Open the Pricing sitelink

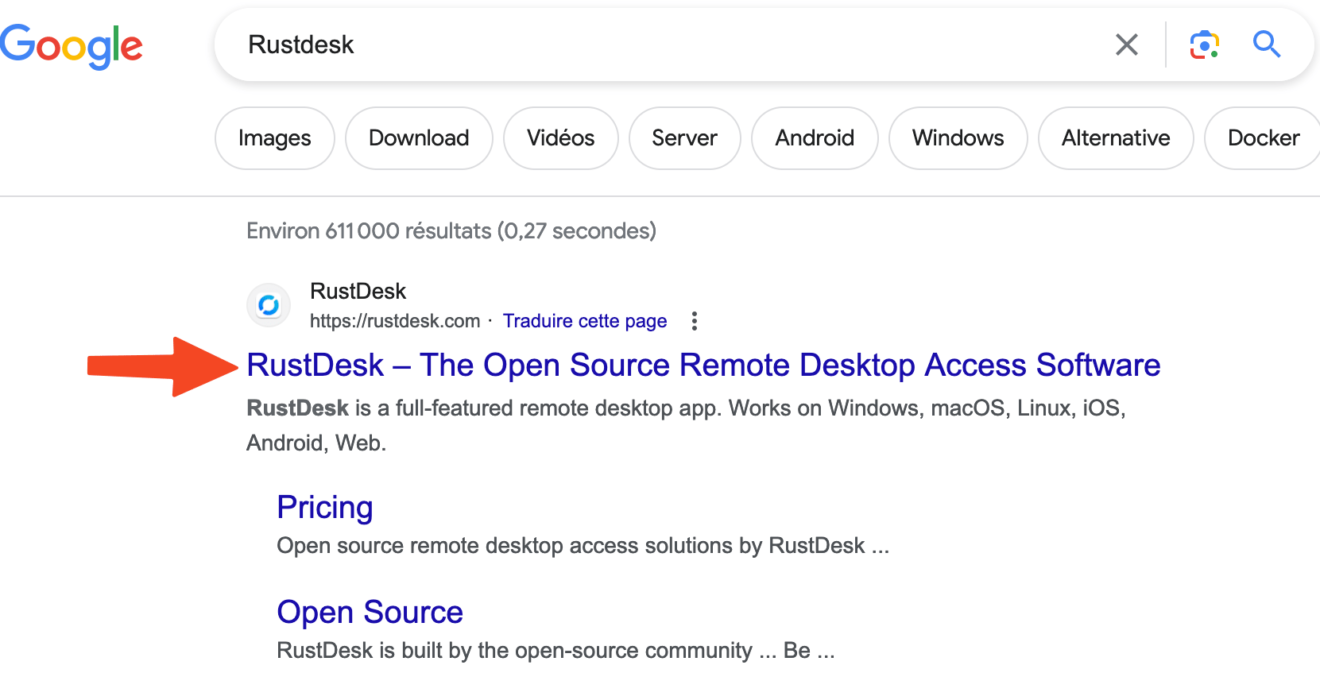(x=325, y=507)
